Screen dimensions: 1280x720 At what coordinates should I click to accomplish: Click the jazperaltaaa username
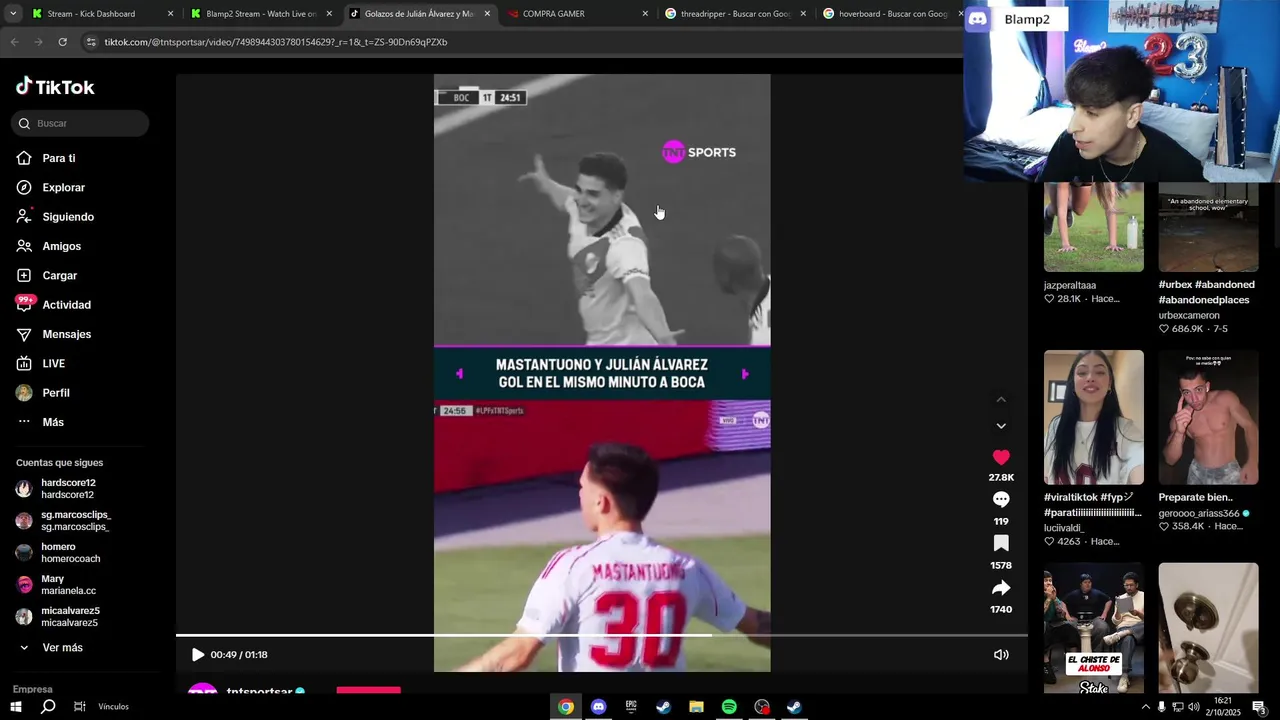(x=1070, y=285)
